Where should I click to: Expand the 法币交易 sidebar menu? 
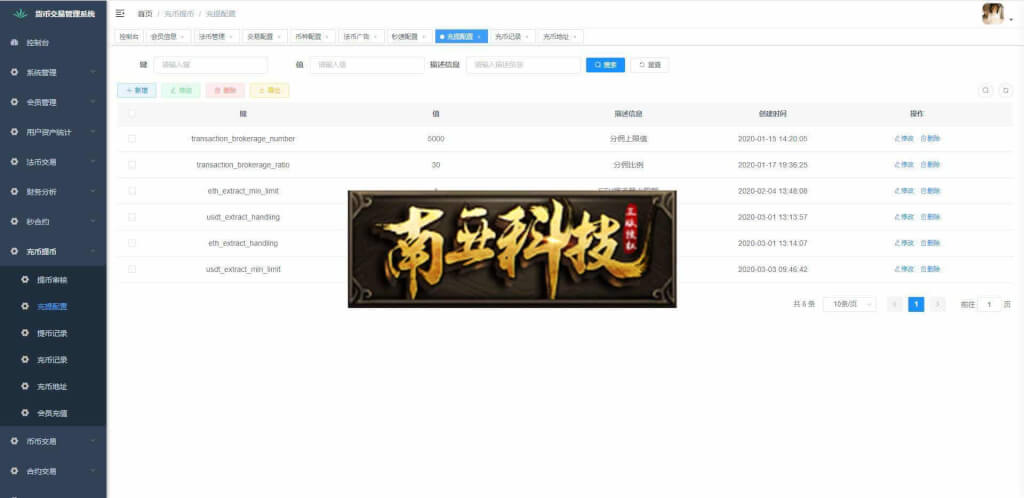tap(53, 161)
